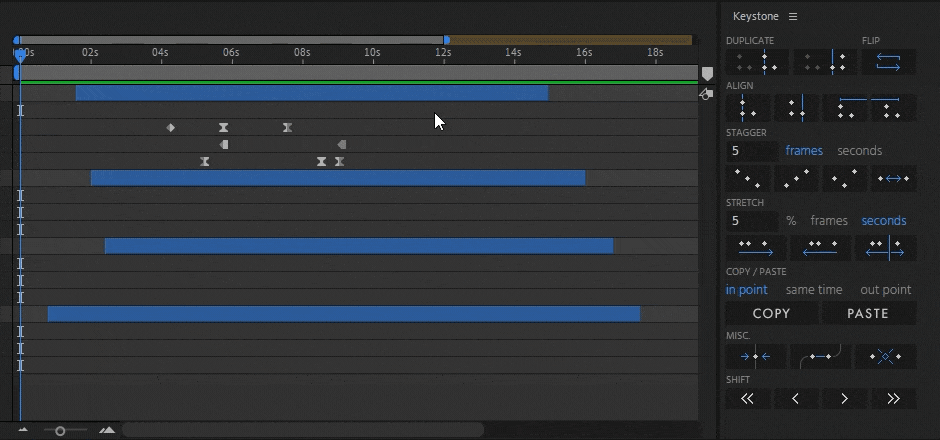Click the Stretch from center icon

point(886,247)
